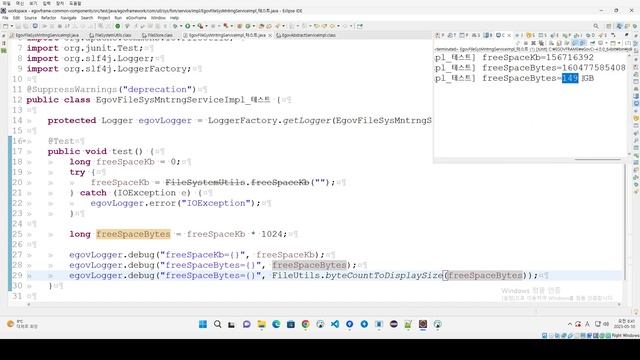
Task: Close the Console view tab
Action: pos(509,36)
